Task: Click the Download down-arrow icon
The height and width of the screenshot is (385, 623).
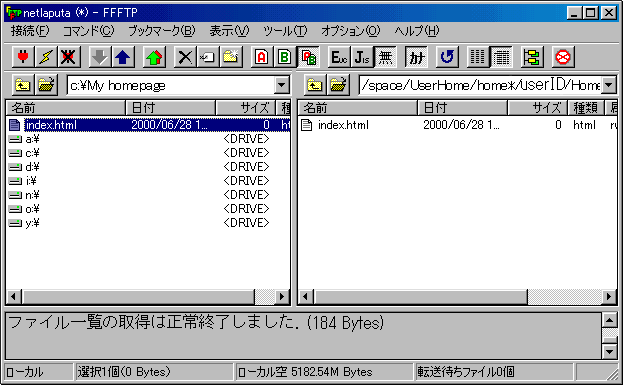Action: 99,57
